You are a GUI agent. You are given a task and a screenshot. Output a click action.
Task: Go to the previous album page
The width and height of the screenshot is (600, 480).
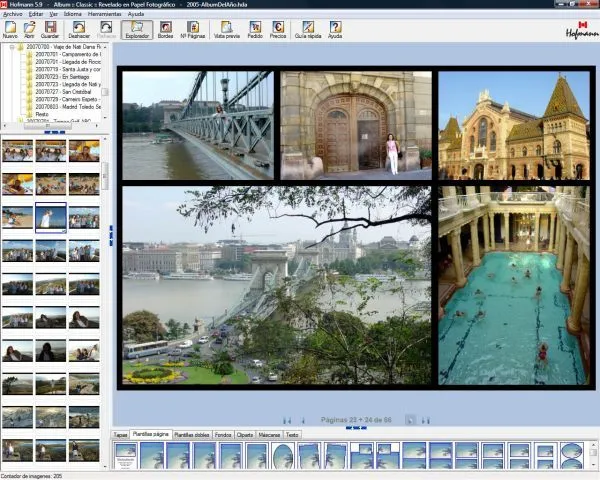click(303, 421)
